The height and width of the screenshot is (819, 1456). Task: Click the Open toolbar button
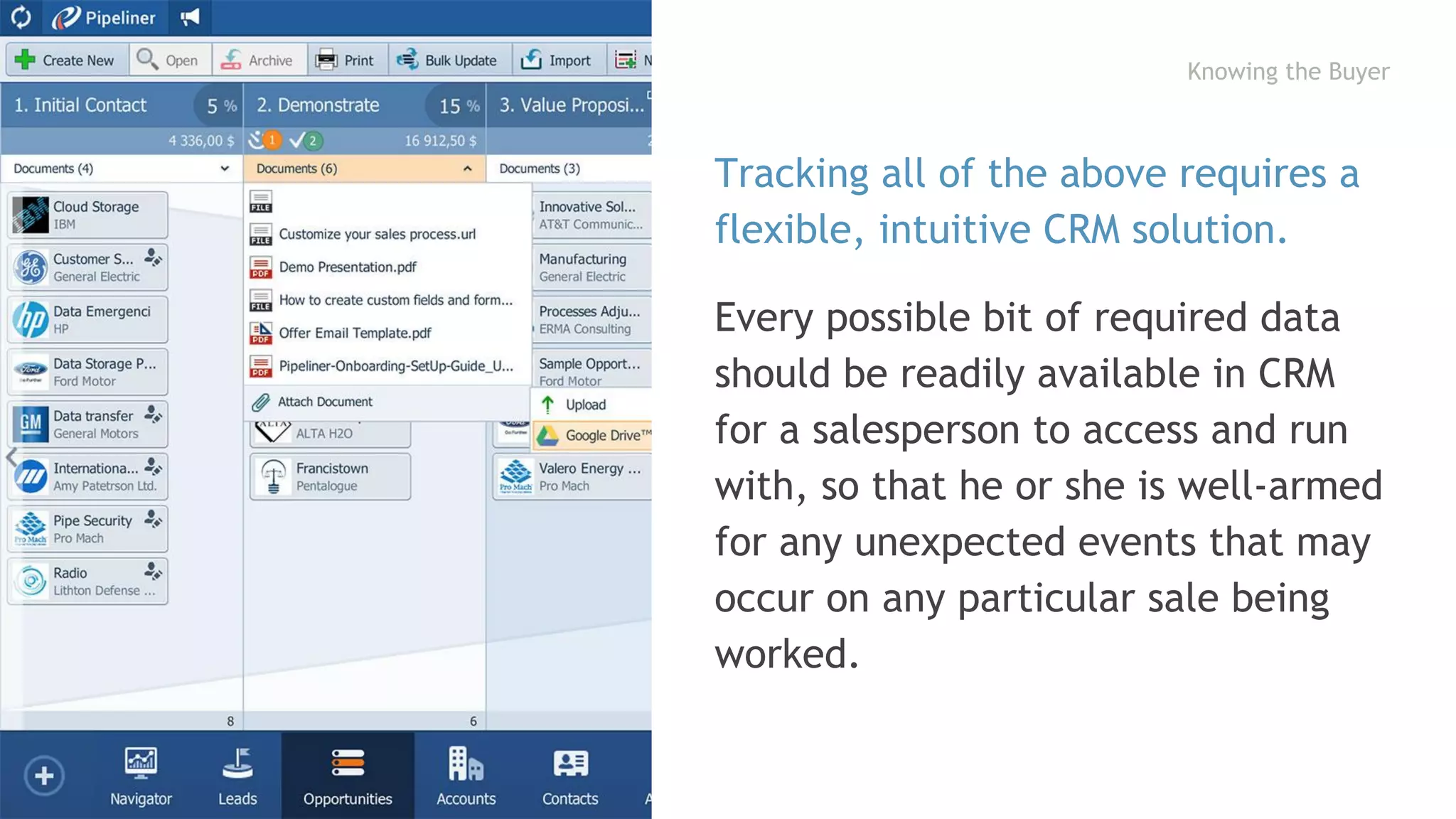point(169,60)
